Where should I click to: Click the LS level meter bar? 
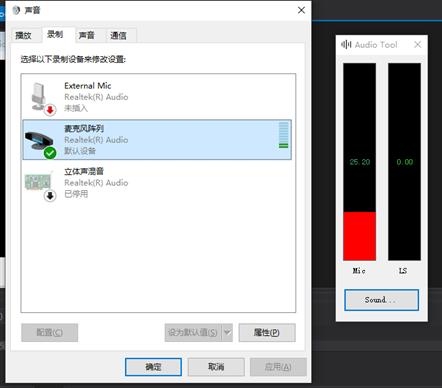tap(404, 162)
